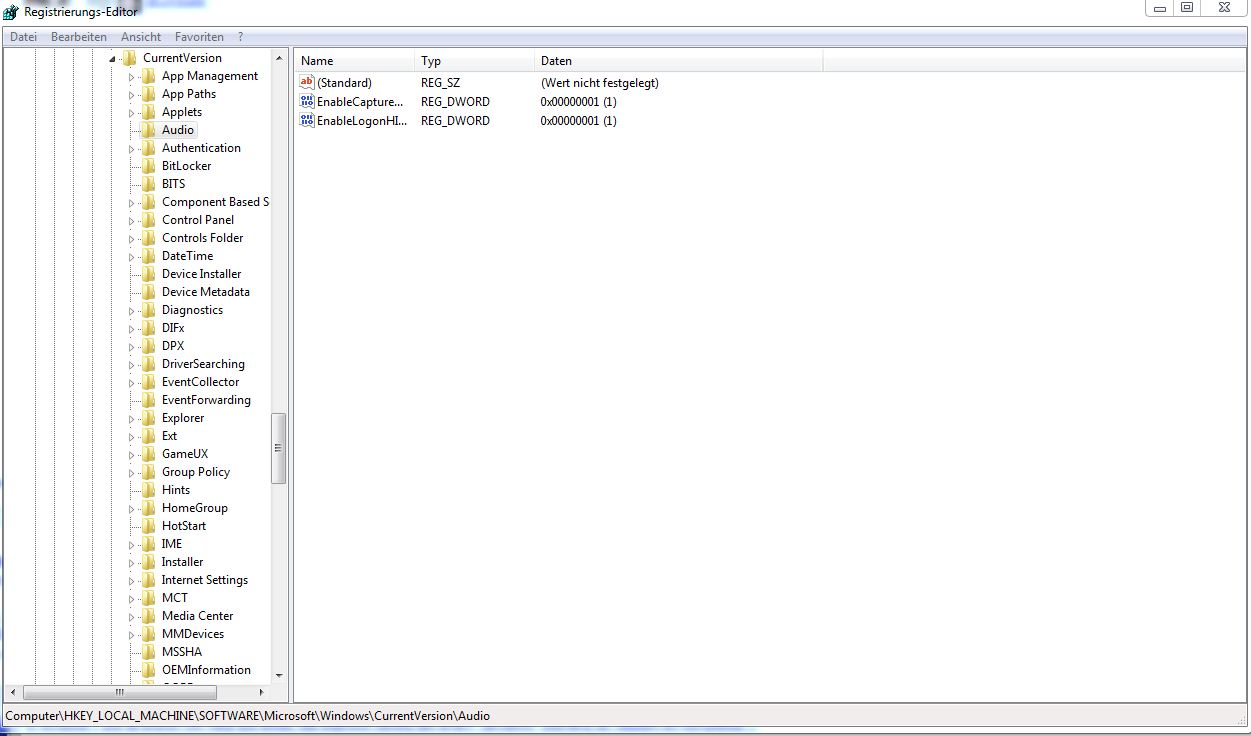Open the Ansicht menu
The height and width of the screenshot is (736, 1251).
pos(141,37)
